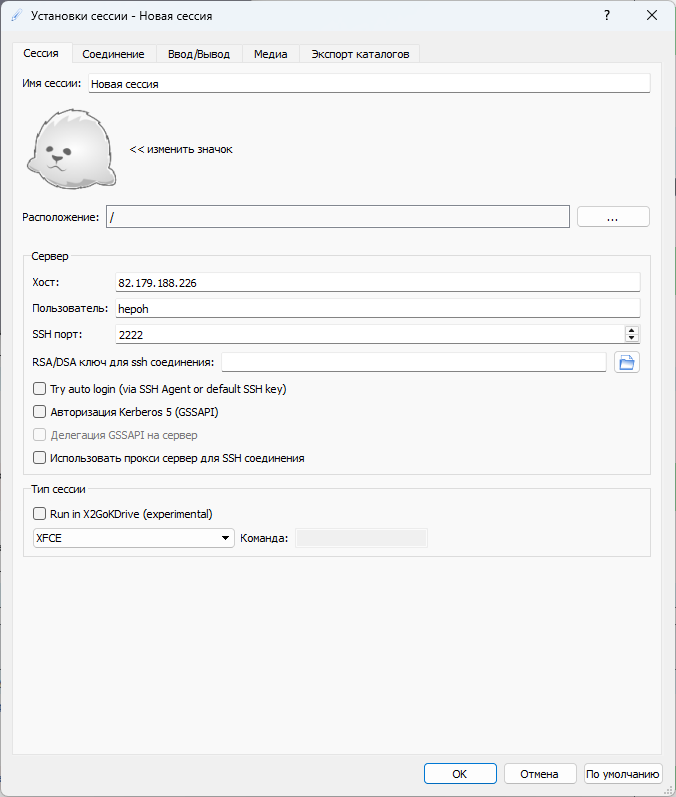Select the Медиа tab

[x=270, y=54]
